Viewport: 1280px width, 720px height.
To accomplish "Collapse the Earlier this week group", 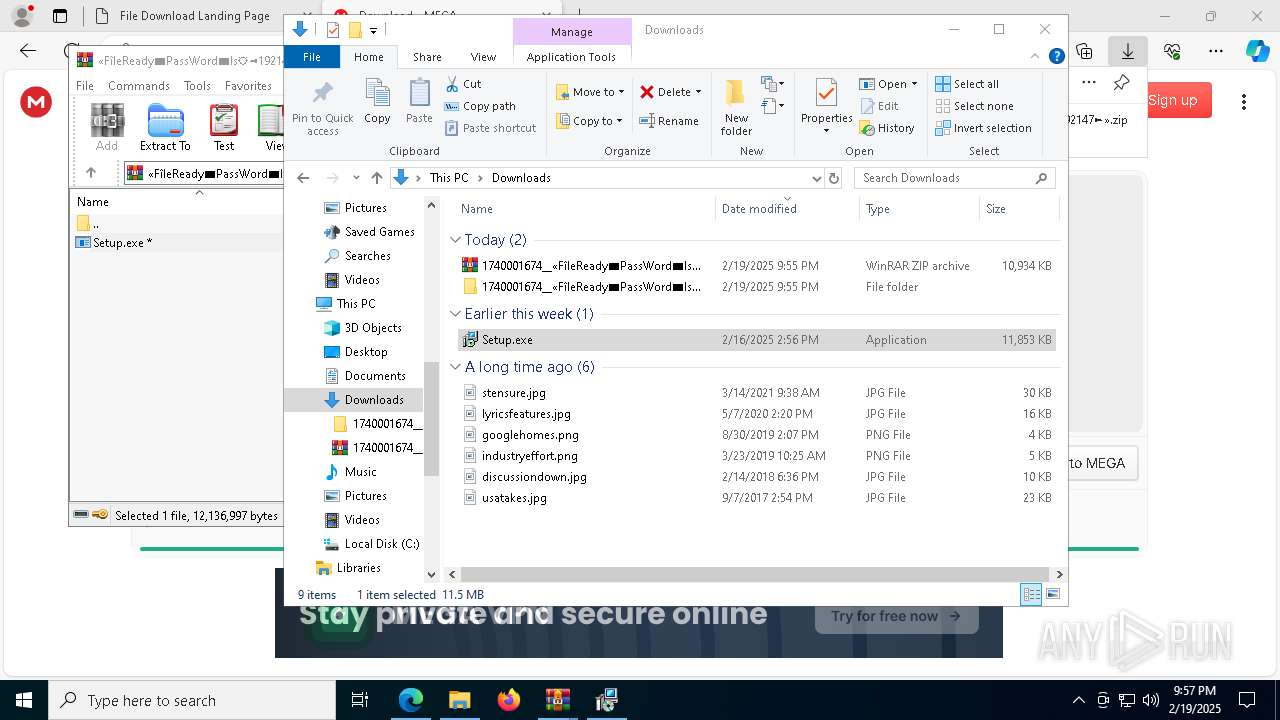I will click(x=455, y=314).
